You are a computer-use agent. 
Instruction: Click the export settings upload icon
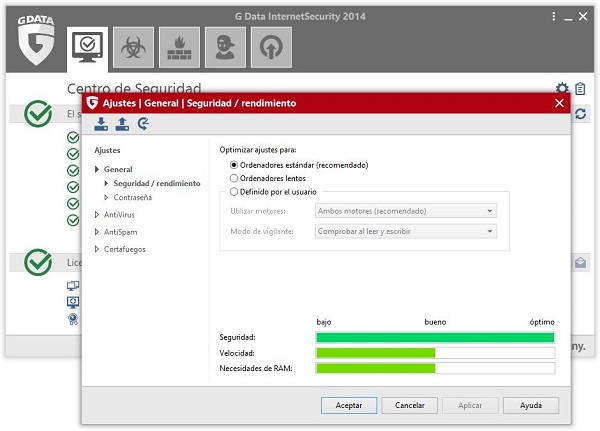click(x=122, y=124)
